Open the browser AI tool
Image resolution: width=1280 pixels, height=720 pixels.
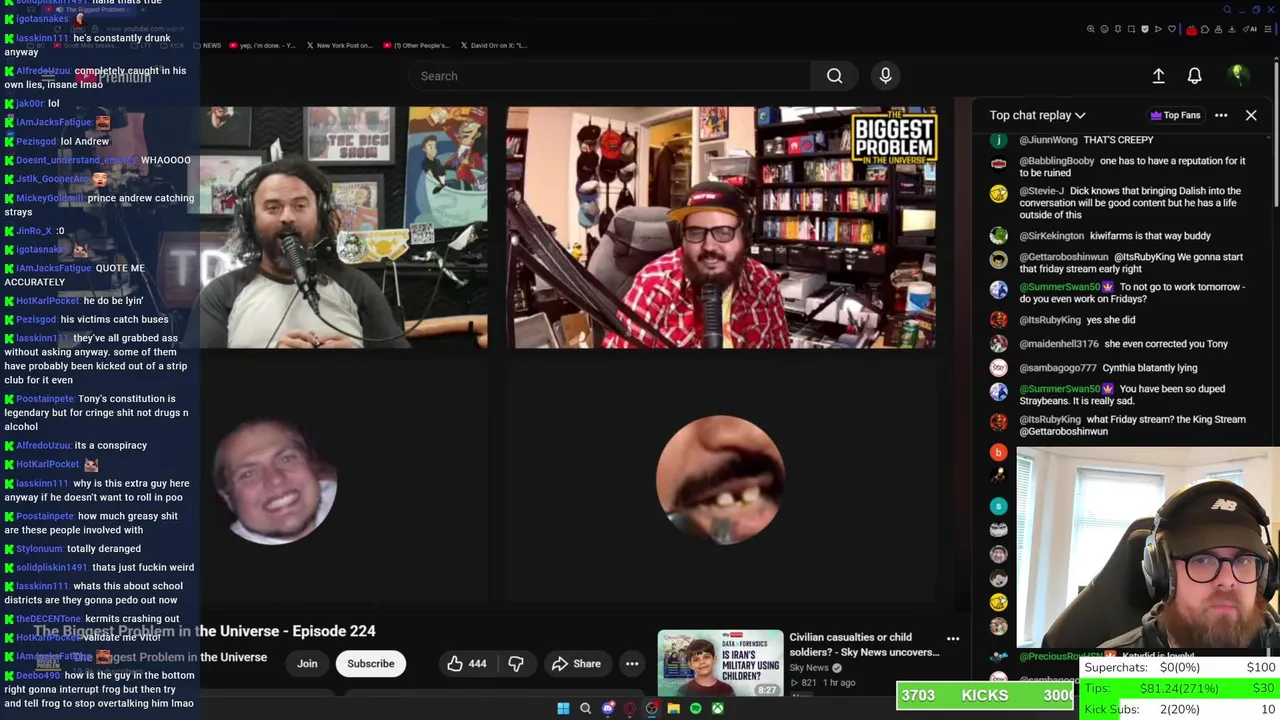coord(1248,29)
